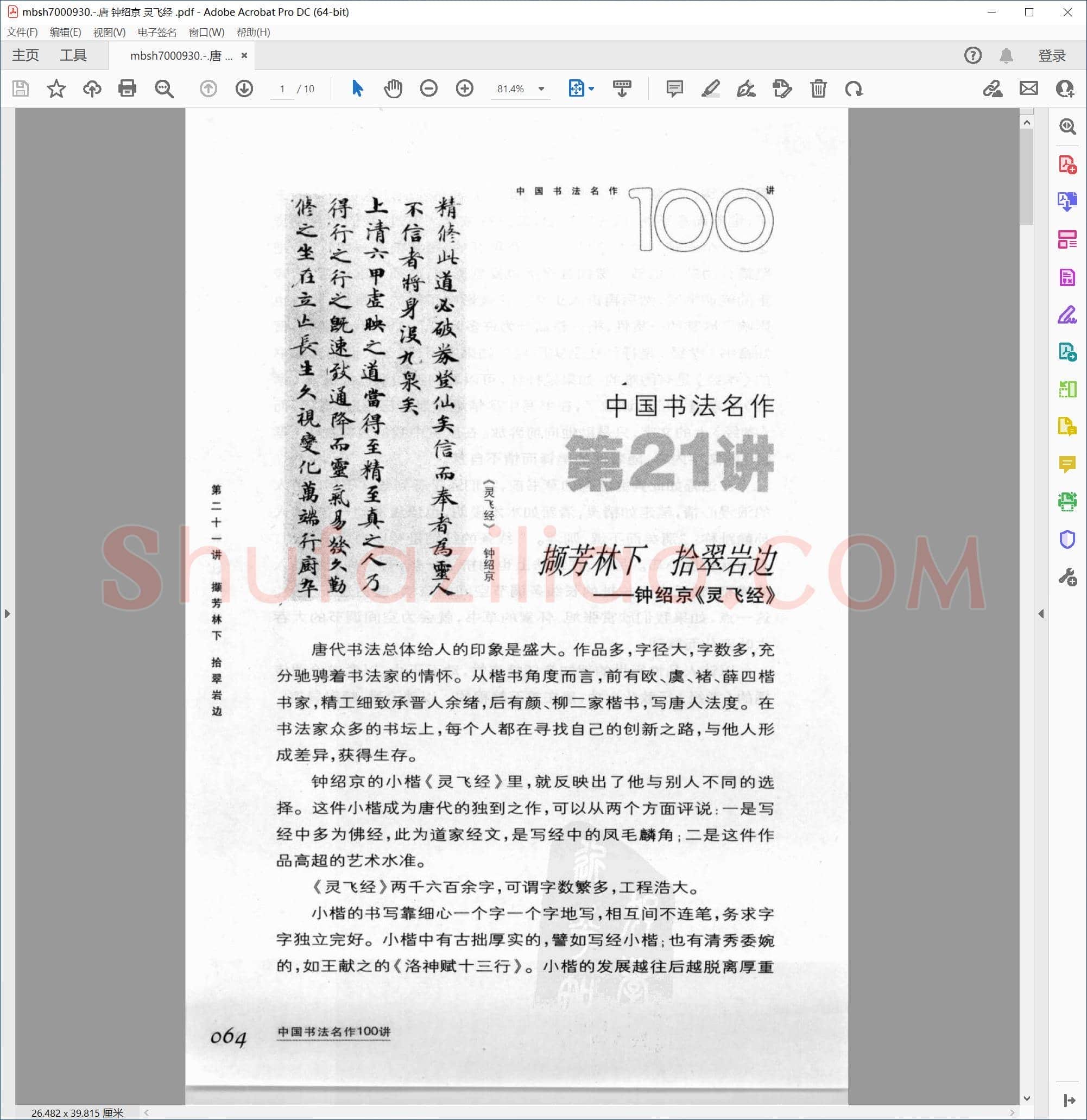The image size is (1087, 1120).
Task: Add document to favorites with star icon
Action: point(56,88)
